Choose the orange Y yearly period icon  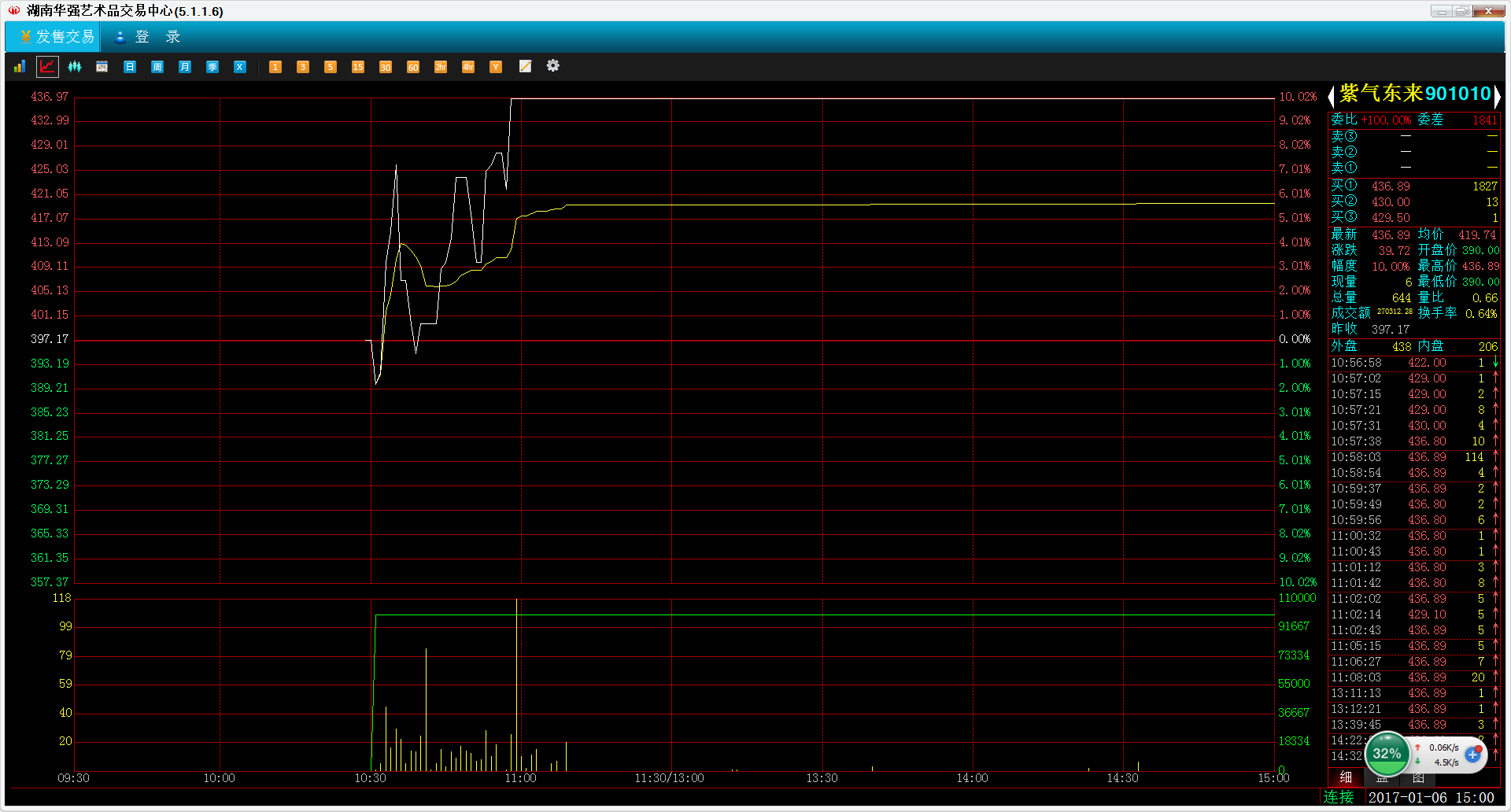tap(496, 67)
